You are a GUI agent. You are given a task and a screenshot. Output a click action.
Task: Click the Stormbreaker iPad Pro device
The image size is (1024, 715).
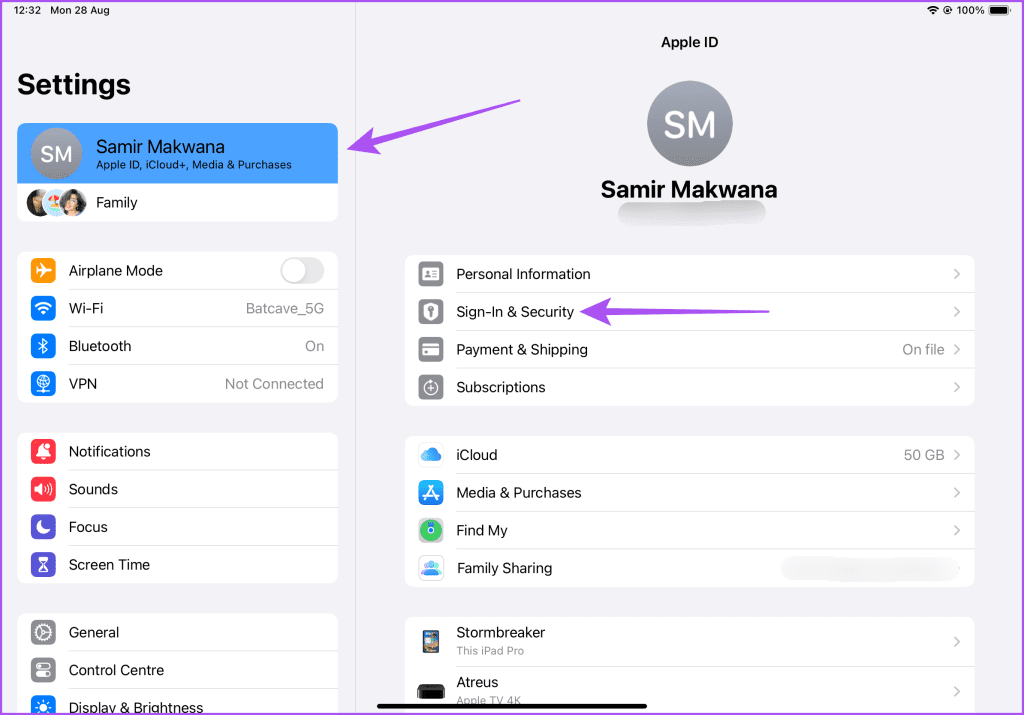coord(690,641)
